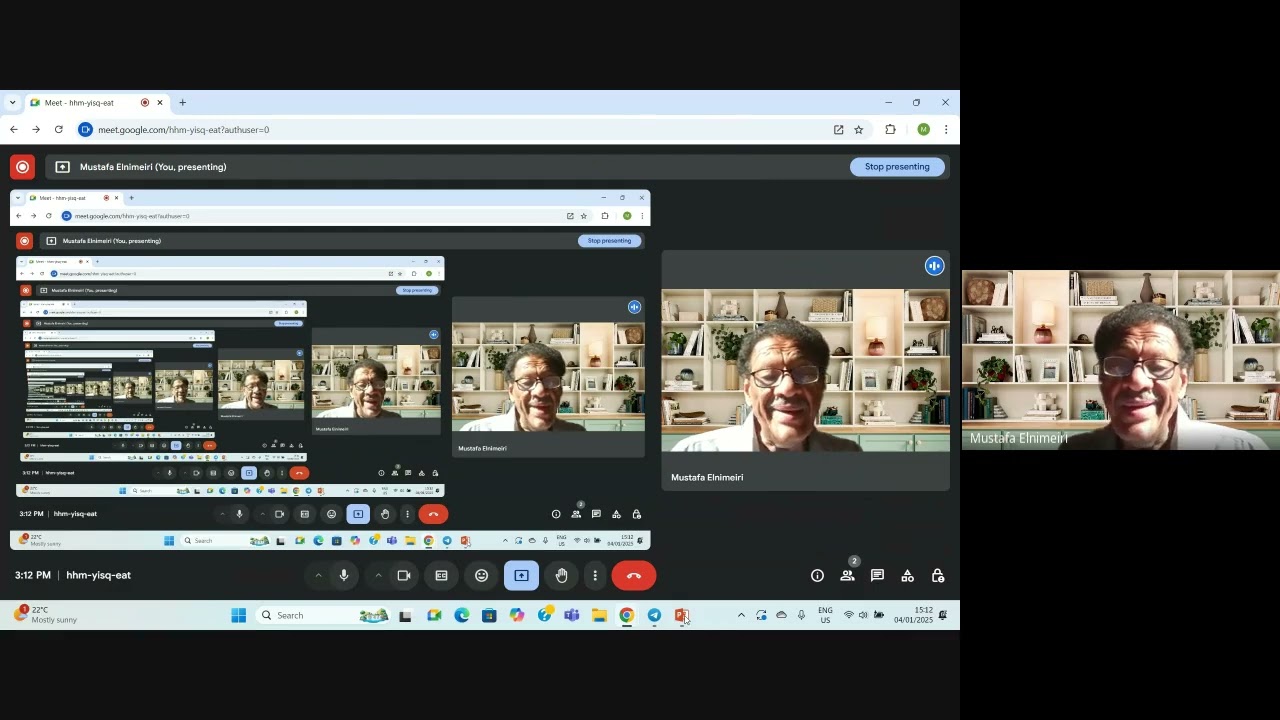
Task: Toggle the camera in Meet controls
Action: (x=404, y=576)
